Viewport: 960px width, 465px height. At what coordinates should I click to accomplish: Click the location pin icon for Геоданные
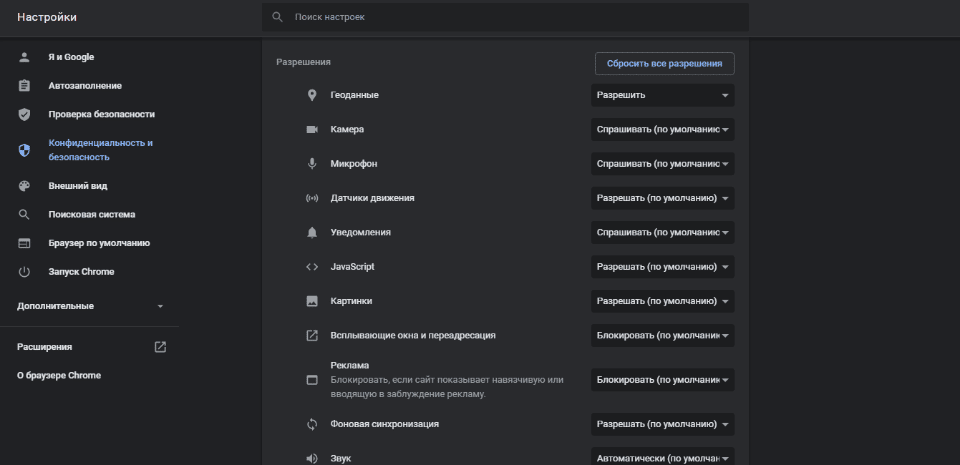pos(311,95)
